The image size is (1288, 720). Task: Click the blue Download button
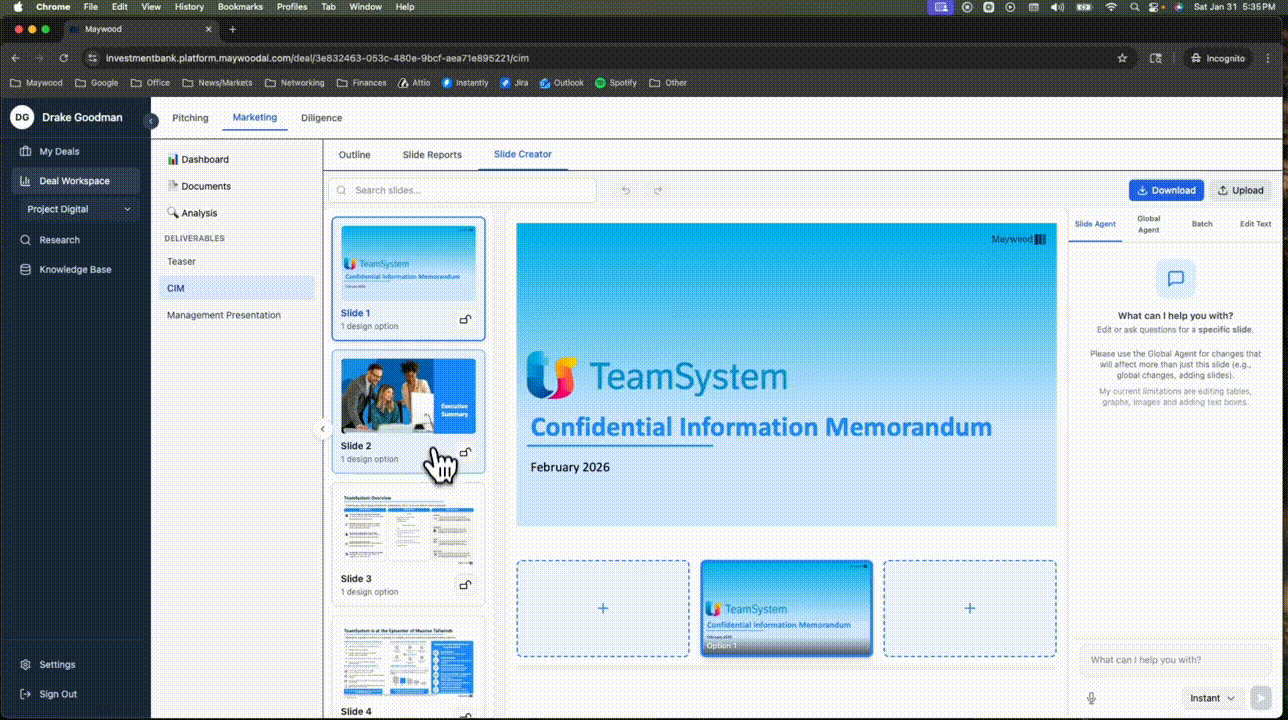1165,190
